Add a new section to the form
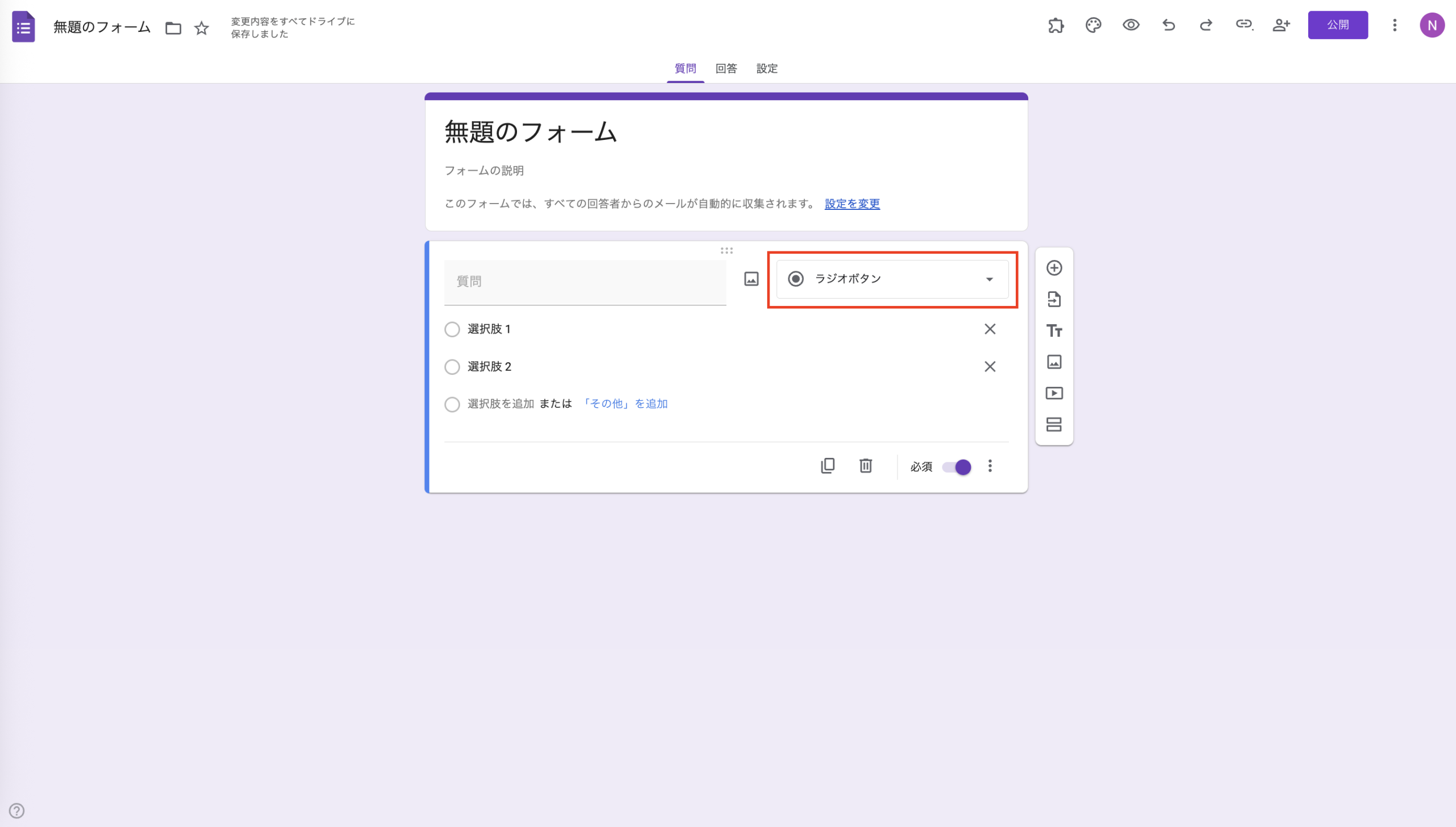The image size is (1456, 827). tap(1054, 424)
